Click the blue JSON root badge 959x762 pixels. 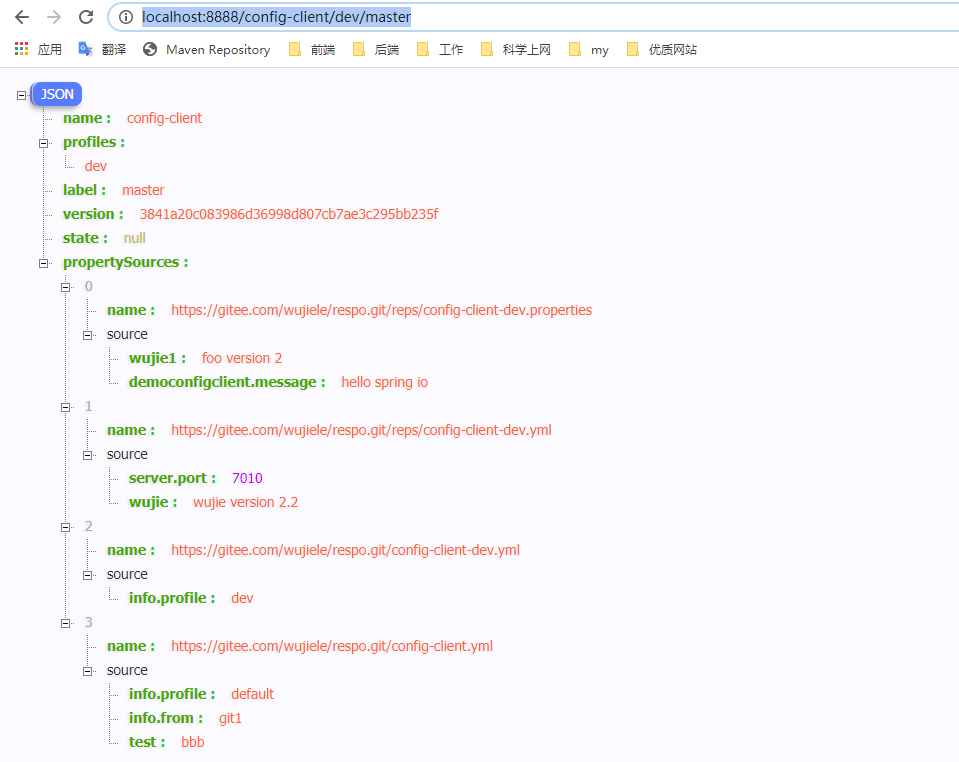57,94
